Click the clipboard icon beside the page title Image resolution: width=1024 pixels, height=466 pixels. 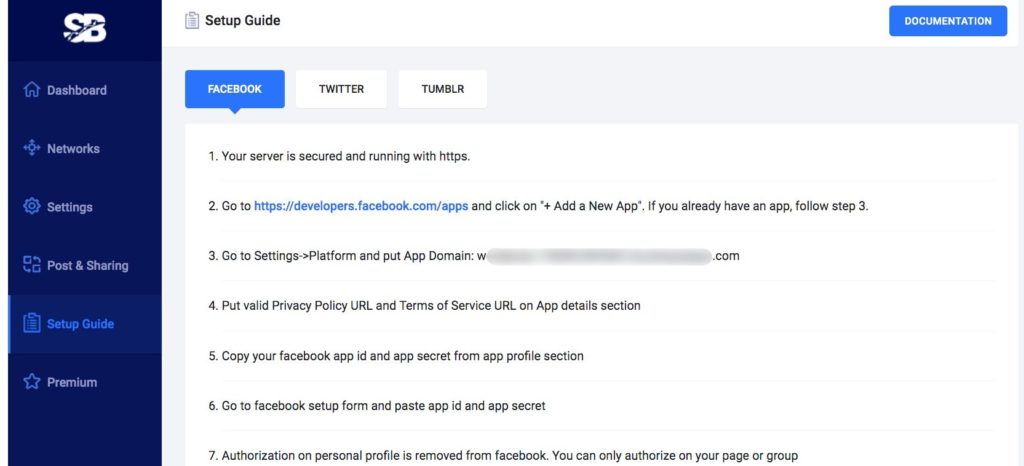coord(192,21)
